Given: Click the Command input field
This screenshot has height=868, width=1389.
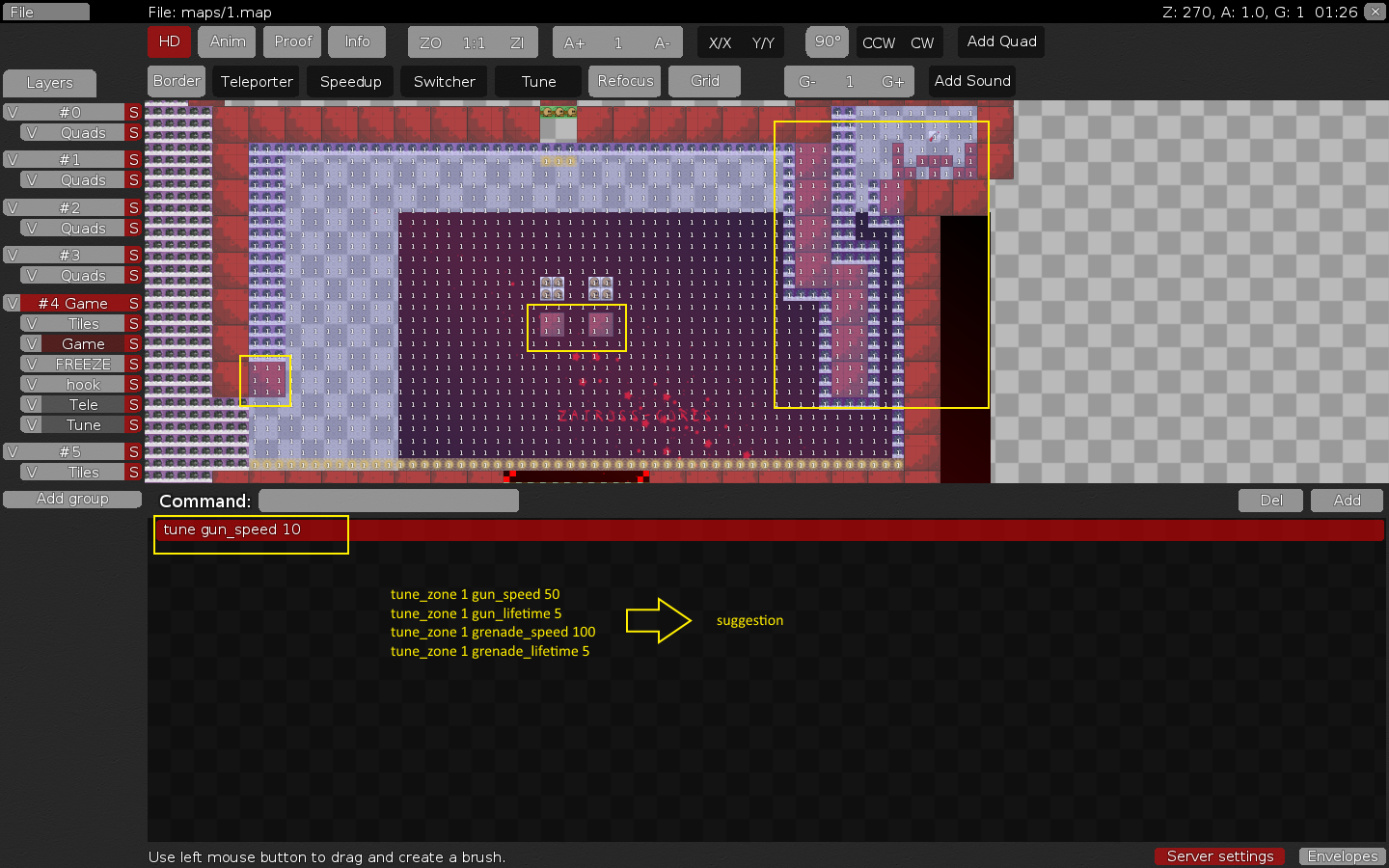Looking at the screenshot, I should coord(389,501).
